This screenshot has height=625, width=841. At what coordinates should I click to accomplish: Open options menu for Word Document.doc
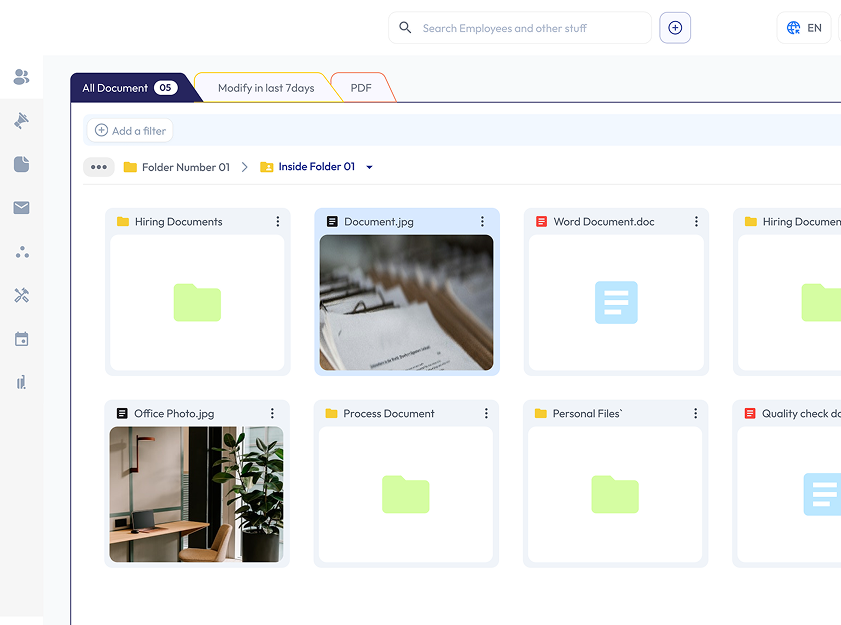click(696, 222)
